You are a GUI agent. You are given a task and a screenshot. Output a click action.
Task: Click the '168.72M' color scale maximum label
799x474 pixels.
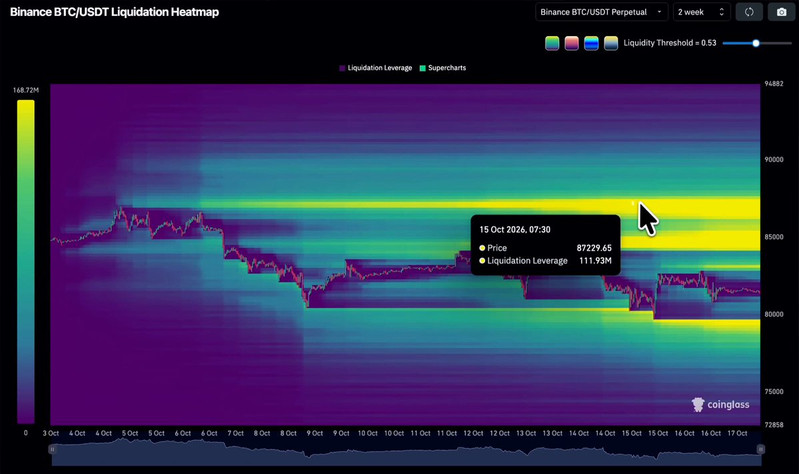tap(26, 90)
